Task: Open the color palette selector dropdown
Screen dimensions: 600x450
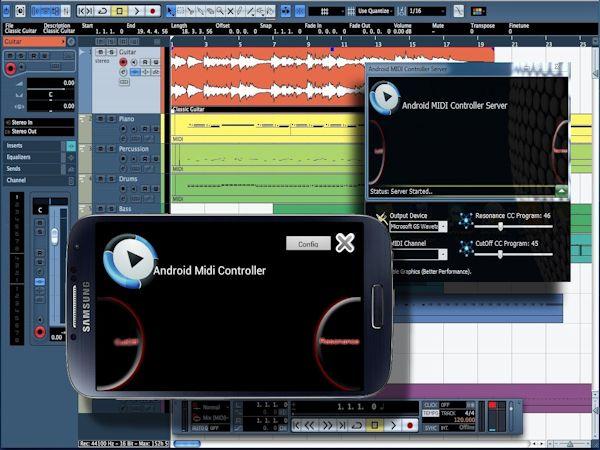Action: pos(478,11)
